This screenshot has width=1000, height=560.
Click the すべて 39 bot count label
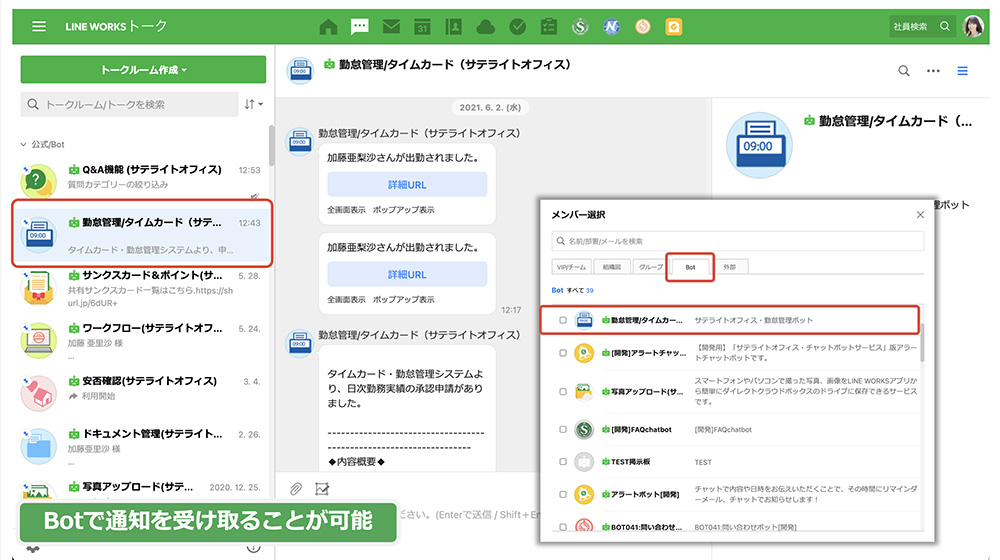[x=580, y=290]
